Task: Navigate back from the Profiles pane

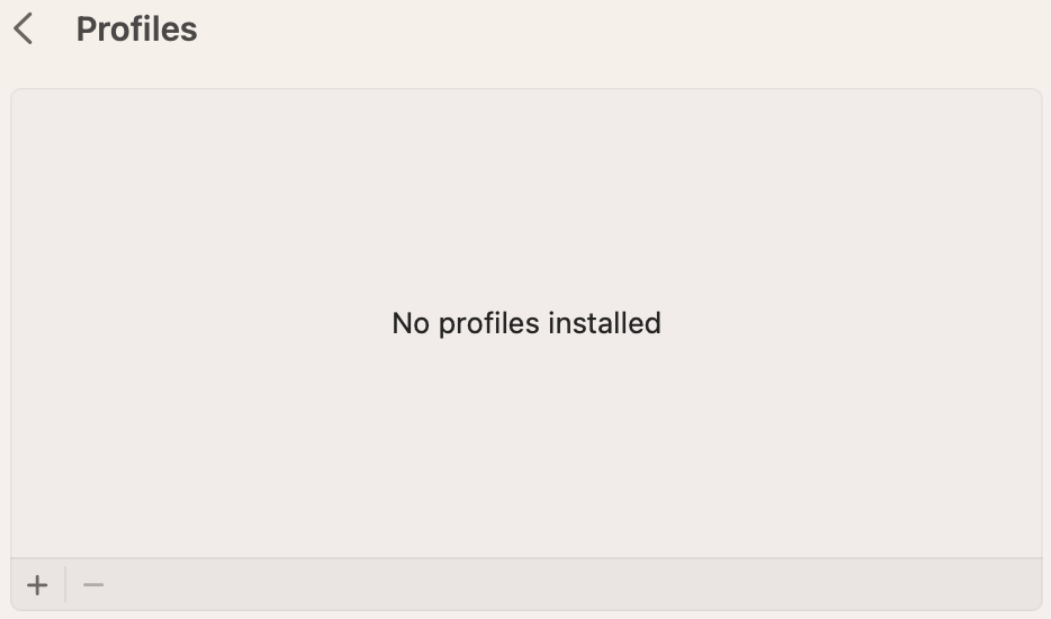Action: point(23,29)
